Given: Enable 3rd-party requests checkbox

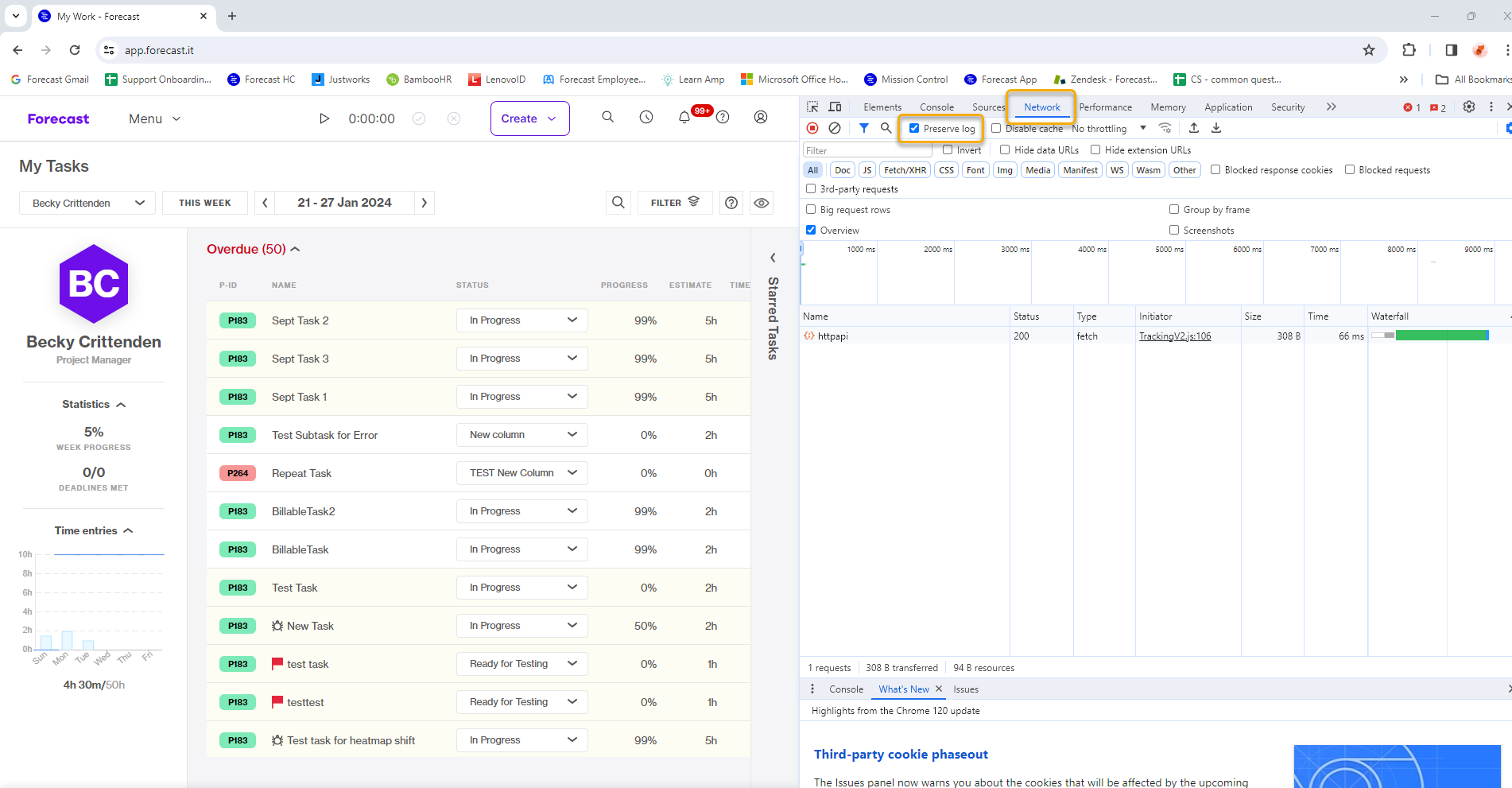Looking at the screenshot, I should (811, 188).
